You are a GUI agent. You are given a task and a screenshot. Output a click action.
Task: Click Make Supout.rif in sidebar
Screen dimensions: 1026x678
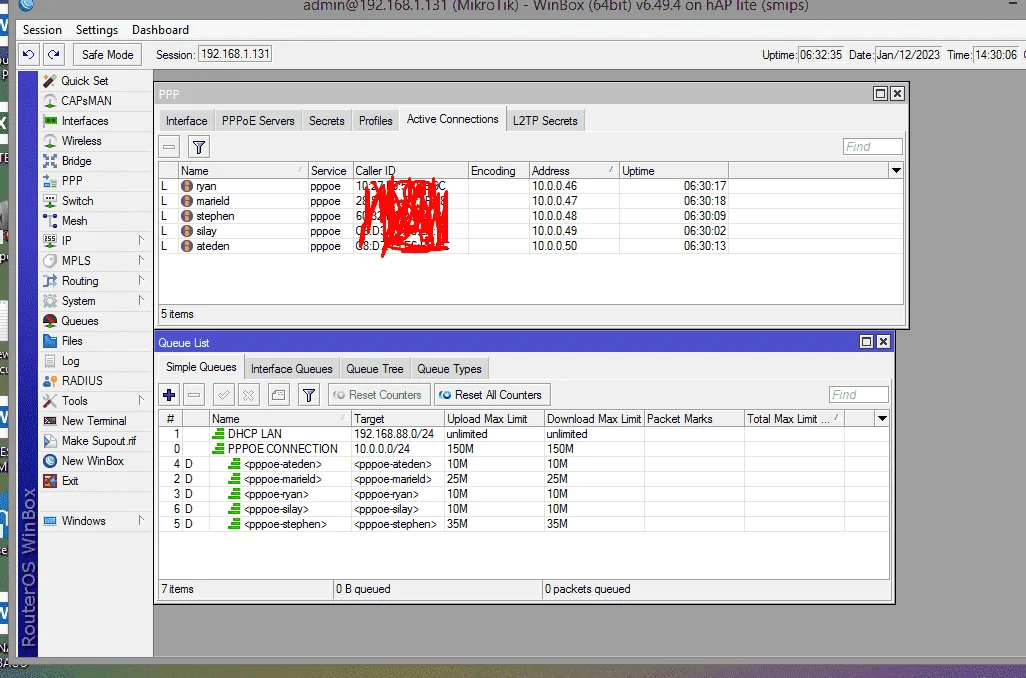98,441
